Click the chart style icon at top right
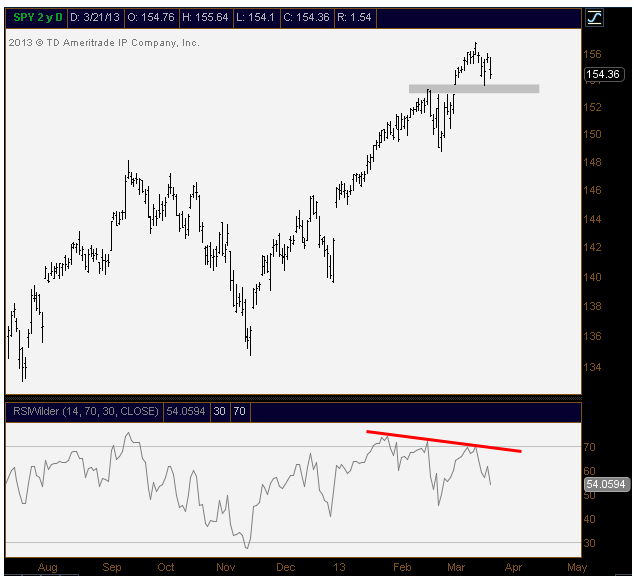Image resolution: width=634 pixels, height=586 pixels. click(x=594, y=18)
